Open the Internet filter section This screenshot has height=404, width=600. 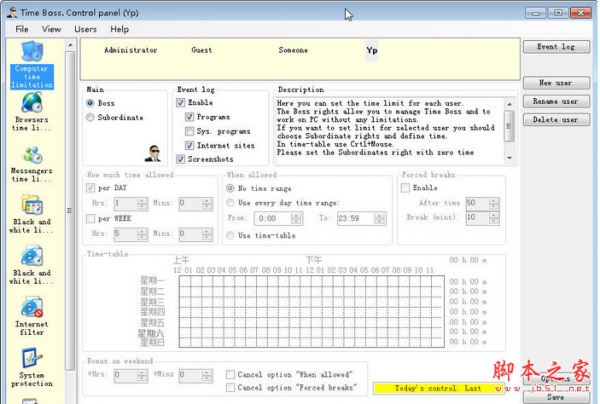coord(32,316)
